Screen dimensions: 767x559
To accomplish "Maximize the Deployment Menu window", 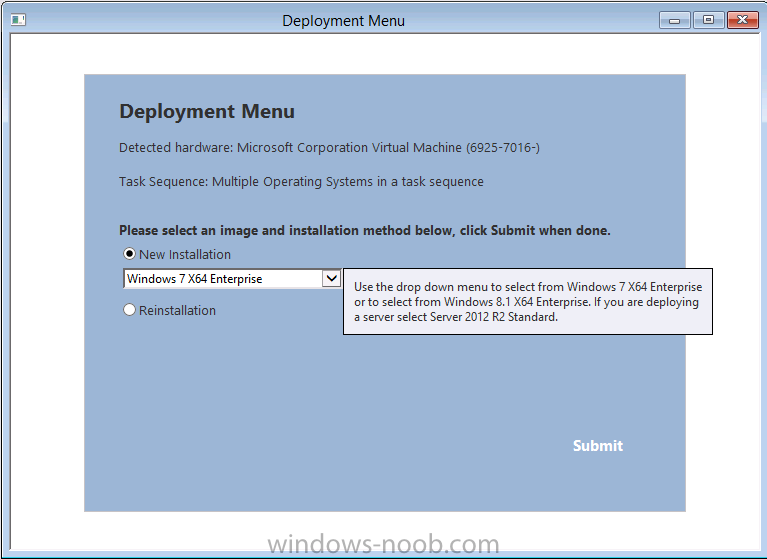I will tap(708, 20).
